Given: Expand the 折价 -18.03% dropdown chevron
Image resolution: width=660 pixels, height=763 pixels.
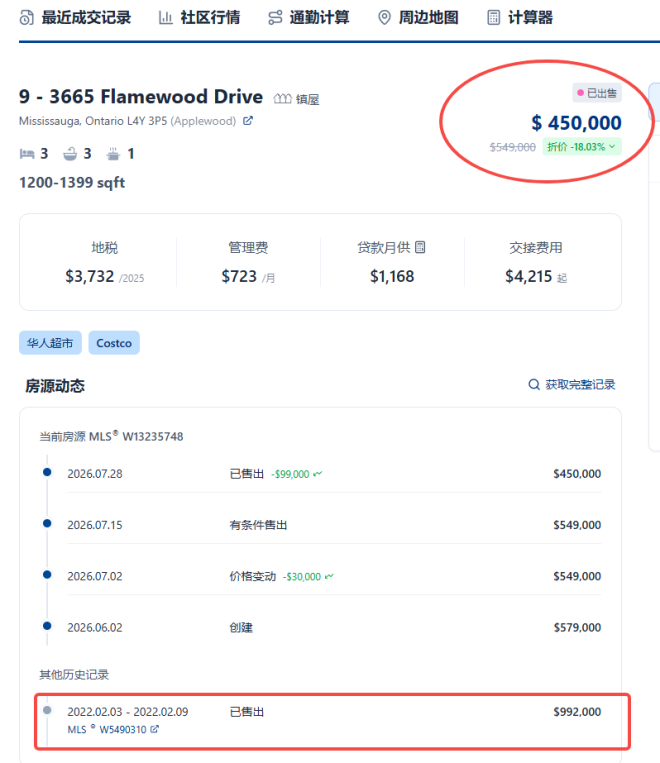Looking at the screenshot, I should [612, 146].
